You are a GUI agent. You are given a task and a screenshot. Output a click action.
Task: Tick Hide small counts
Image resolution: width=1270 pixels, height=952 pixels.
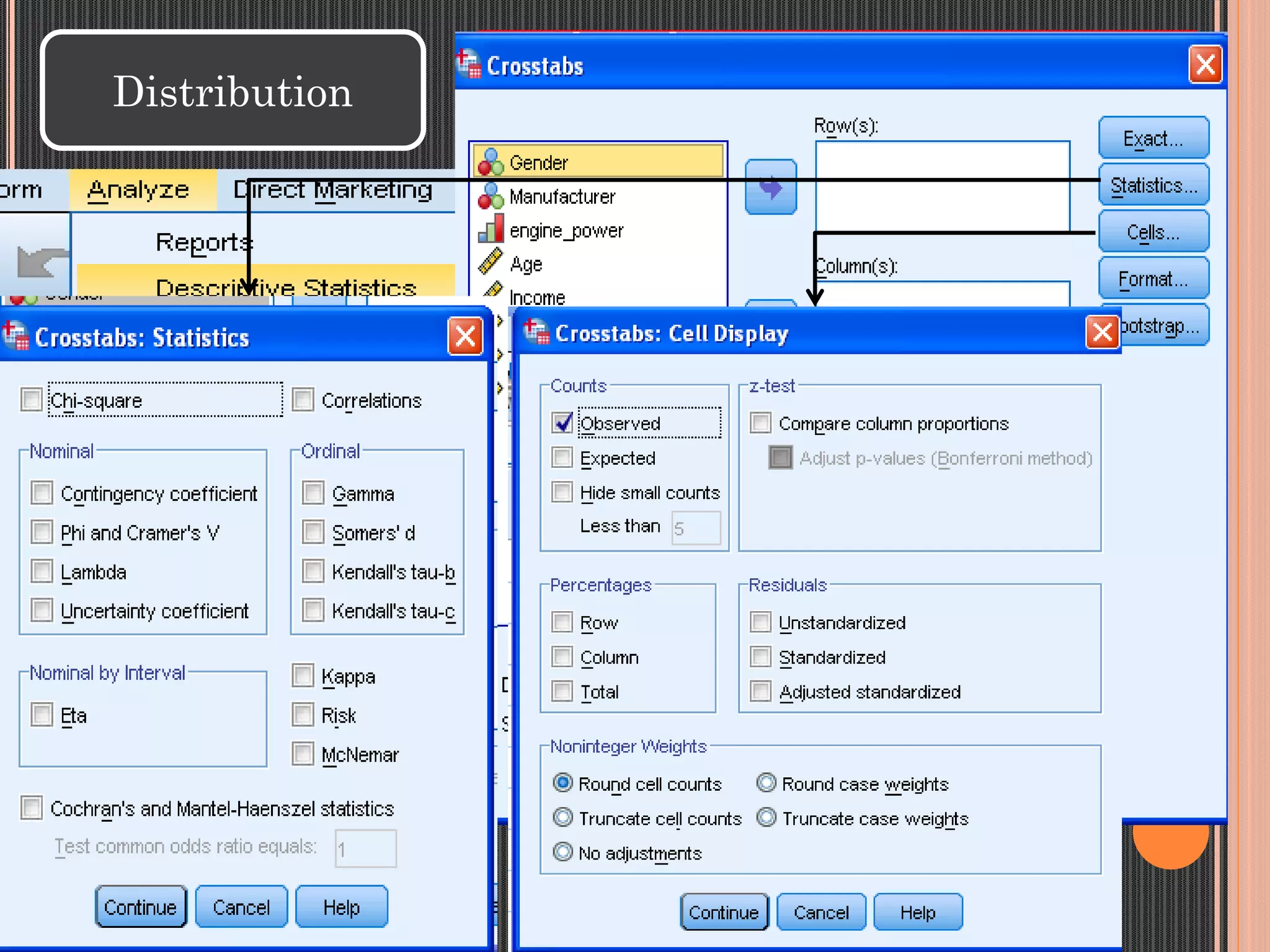[x=562, y=492]
